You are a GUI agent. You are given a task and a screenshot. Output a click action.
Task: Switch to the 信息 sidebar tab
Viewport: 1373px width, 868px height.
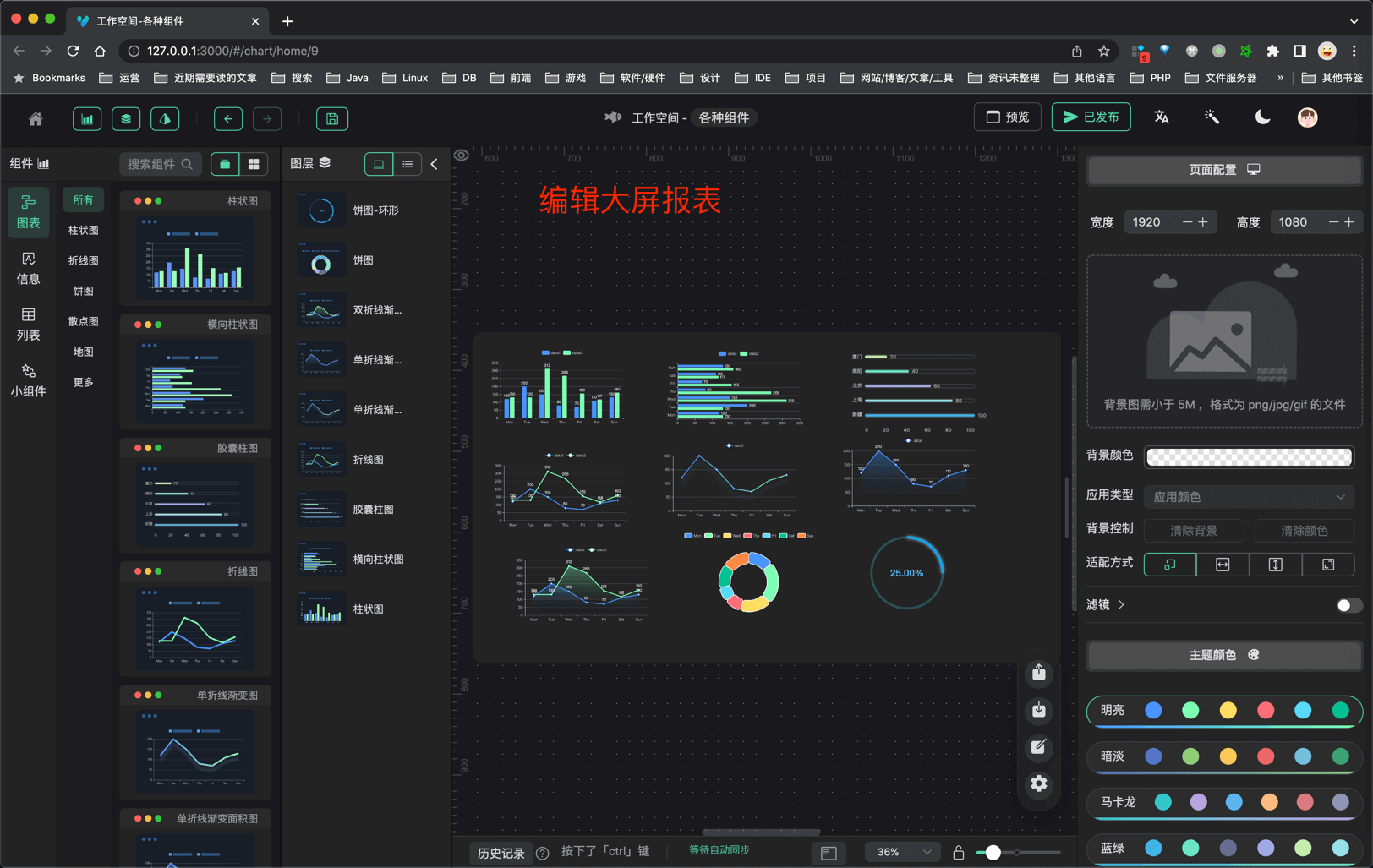coord(29,268)
